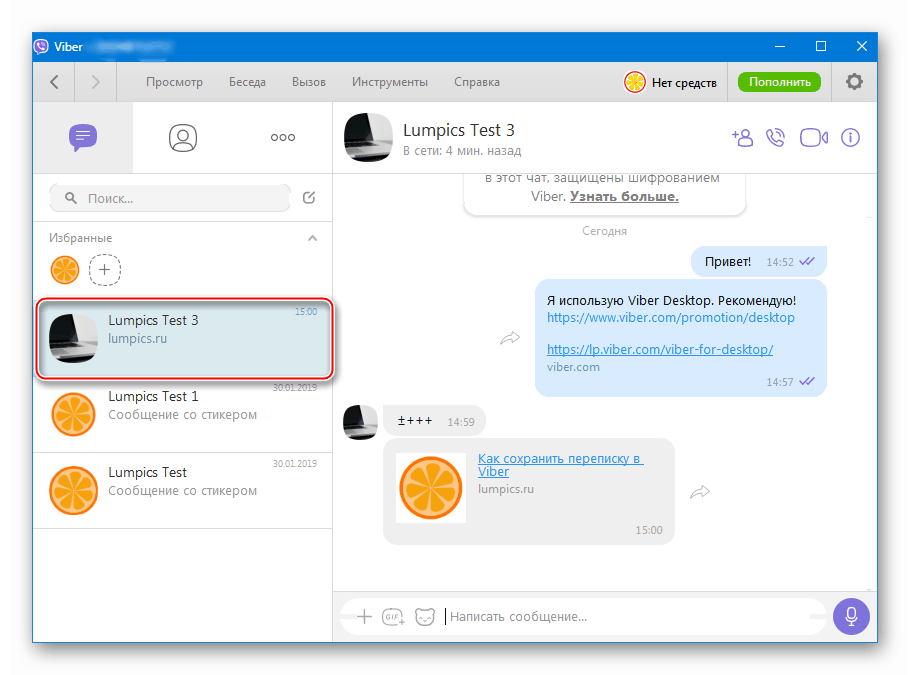Open the Беседа menu
The width and height of the screenshot is (910, 675).
coord(247,82)
